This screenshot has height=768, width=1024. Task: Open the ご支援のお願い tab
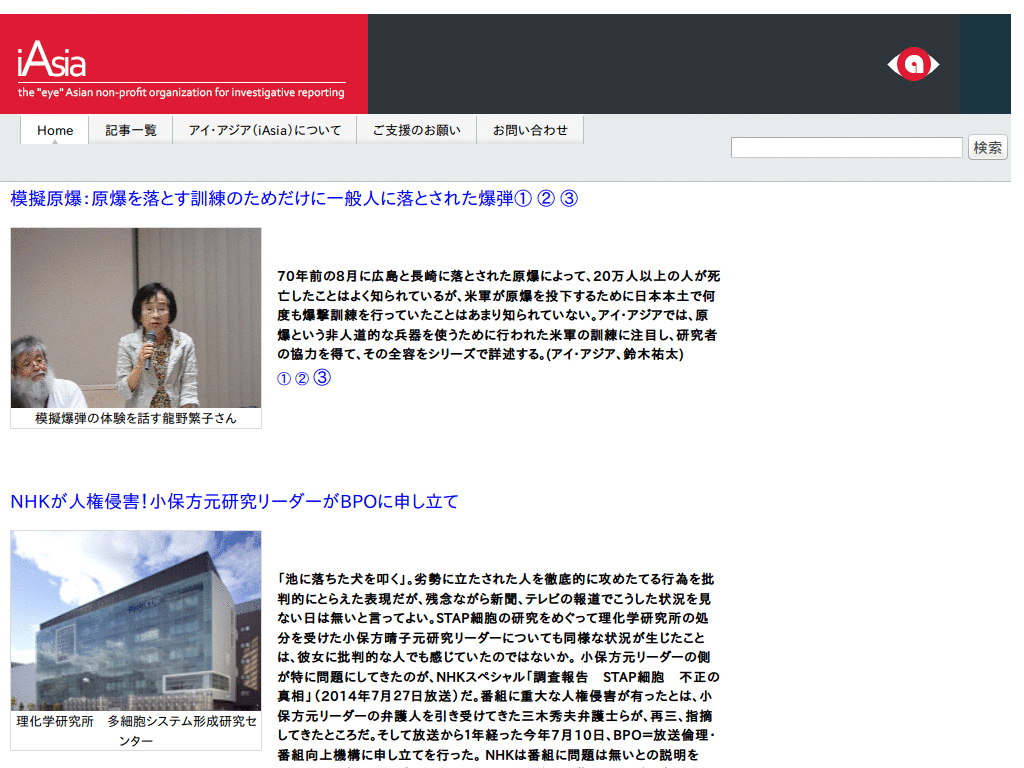[x=417, y=130]
